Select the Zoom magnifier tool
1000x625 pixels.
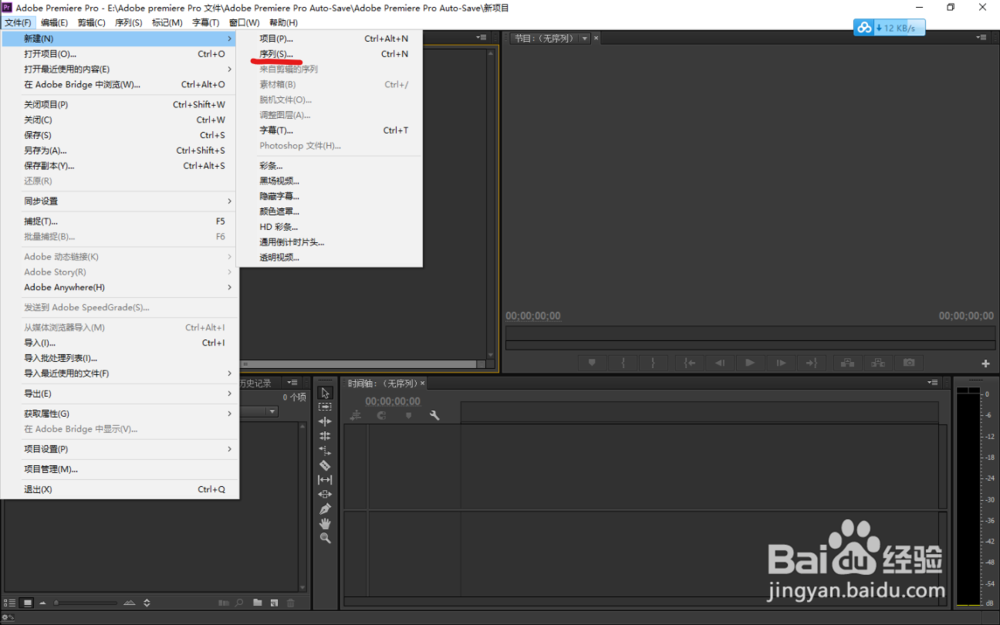(325, 538)
